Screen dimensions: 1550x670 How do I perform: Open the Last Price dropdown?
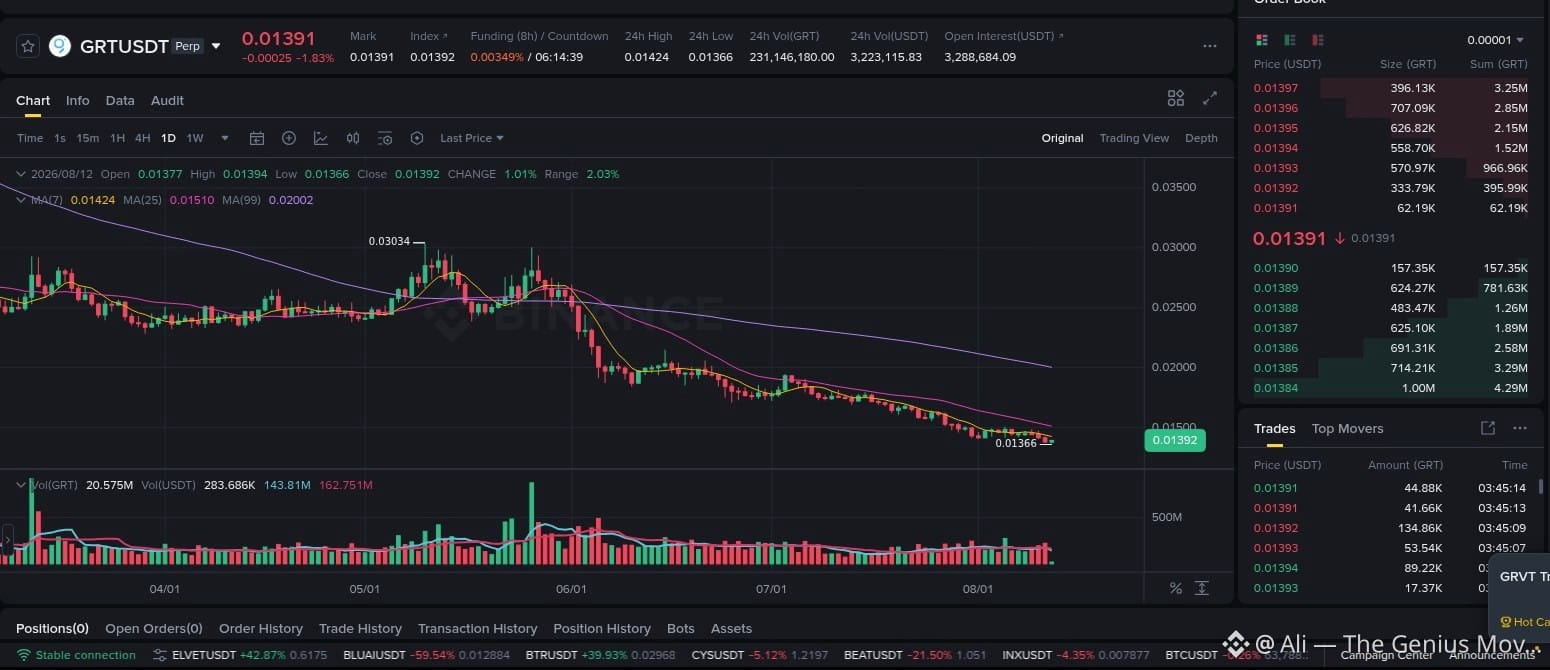pos(472,138)
